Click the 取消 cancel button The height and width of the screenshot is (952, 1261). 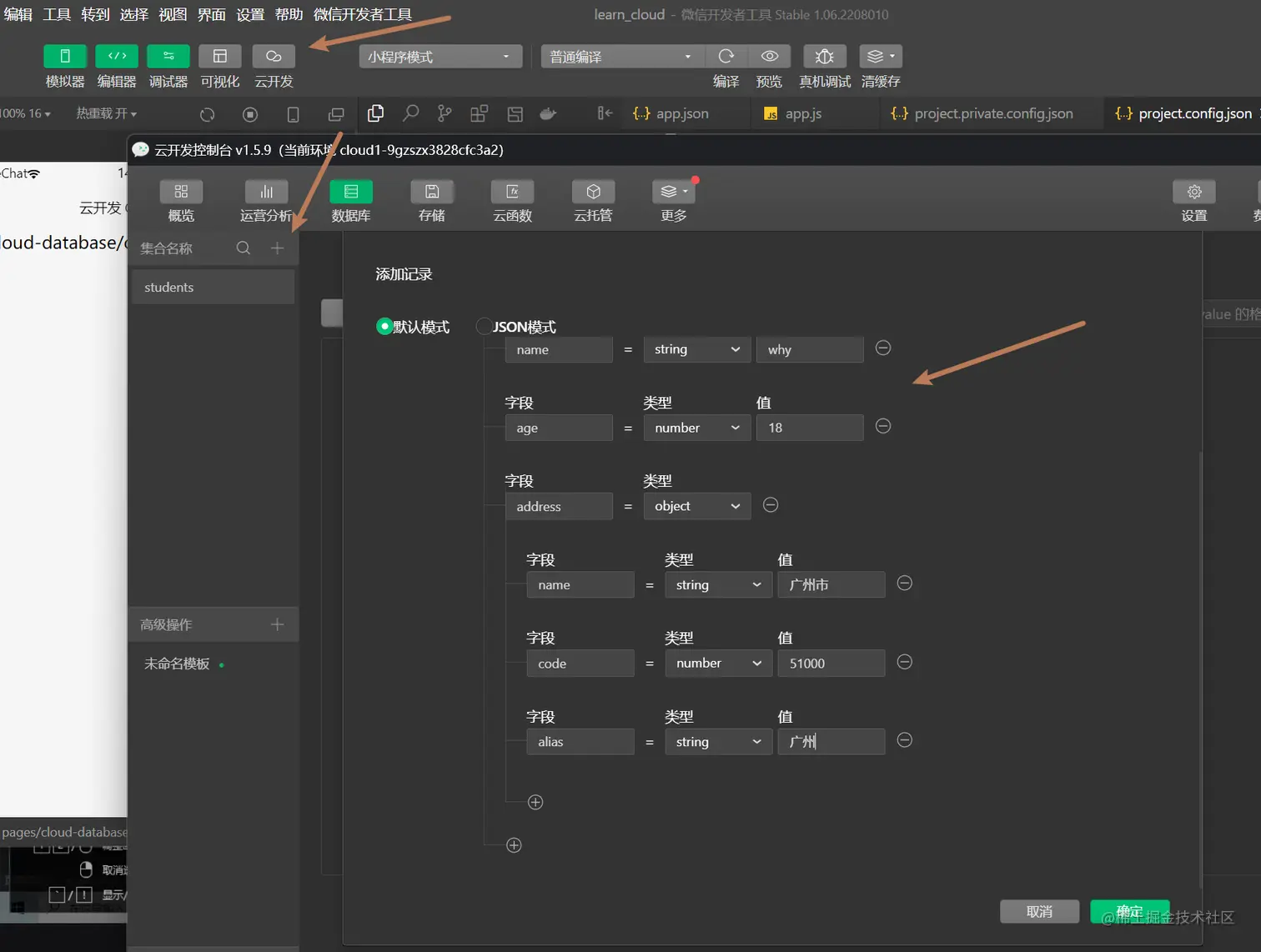click(x=1039, y=911)
